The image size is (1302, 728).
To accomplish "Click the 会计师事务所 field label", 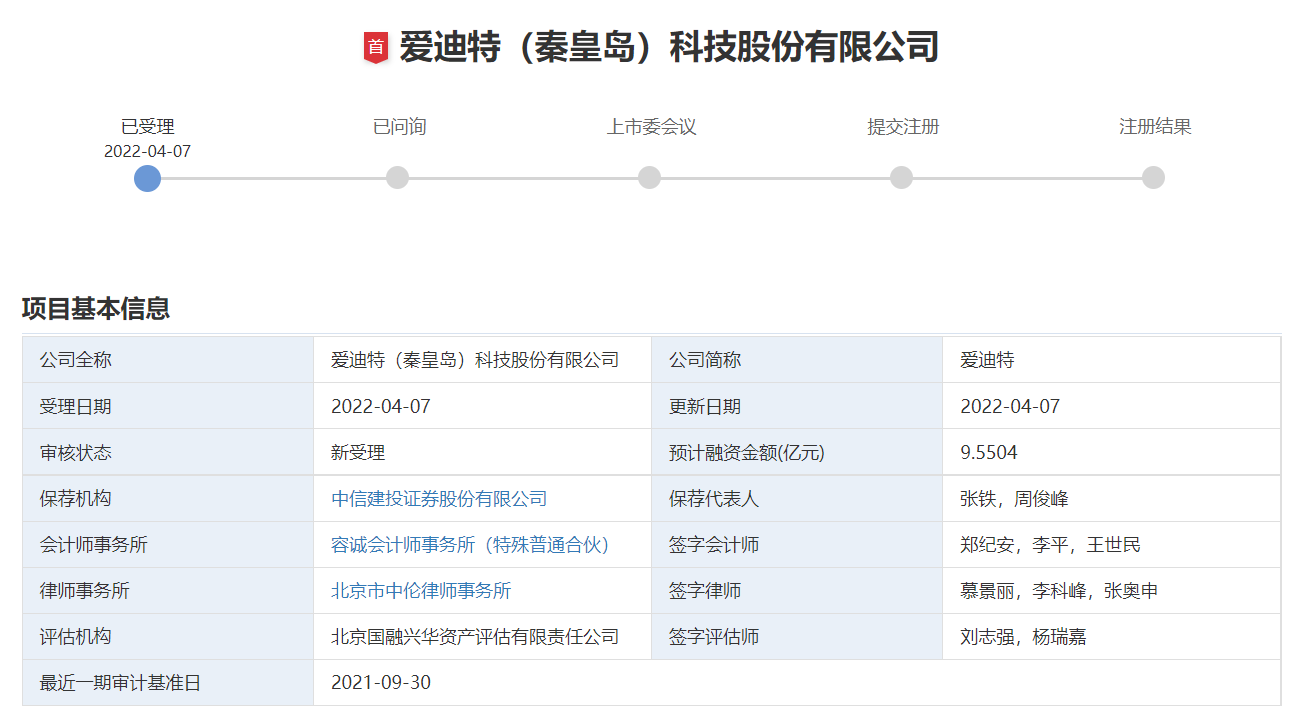I will coord(94,545).
